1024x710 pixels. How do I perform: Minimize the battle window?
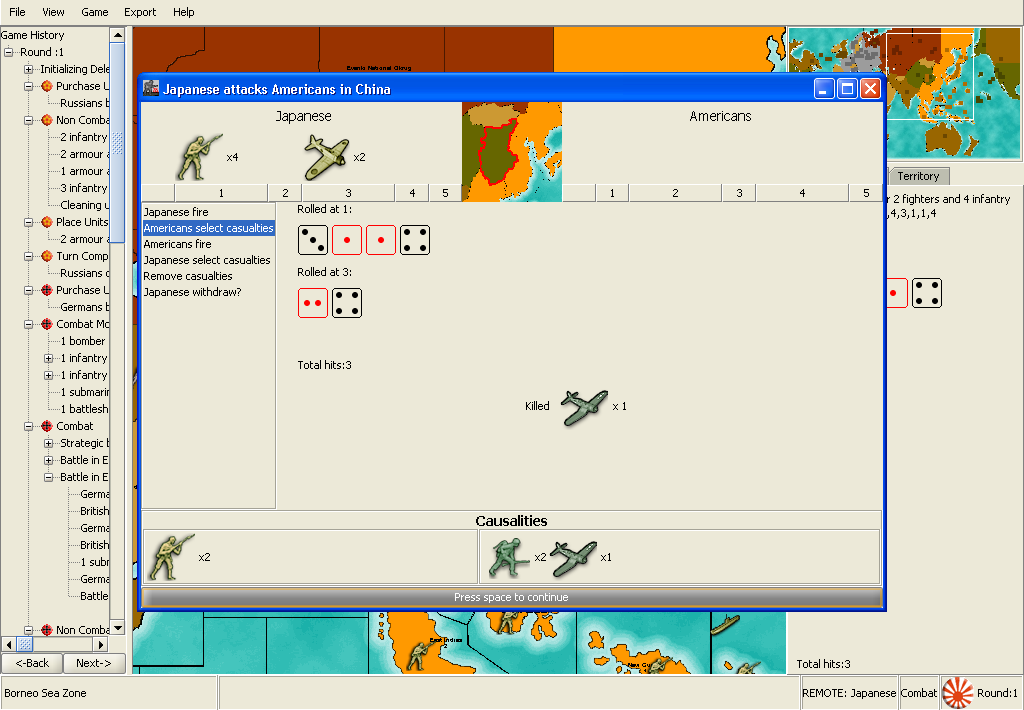click(x=824, y=88)
